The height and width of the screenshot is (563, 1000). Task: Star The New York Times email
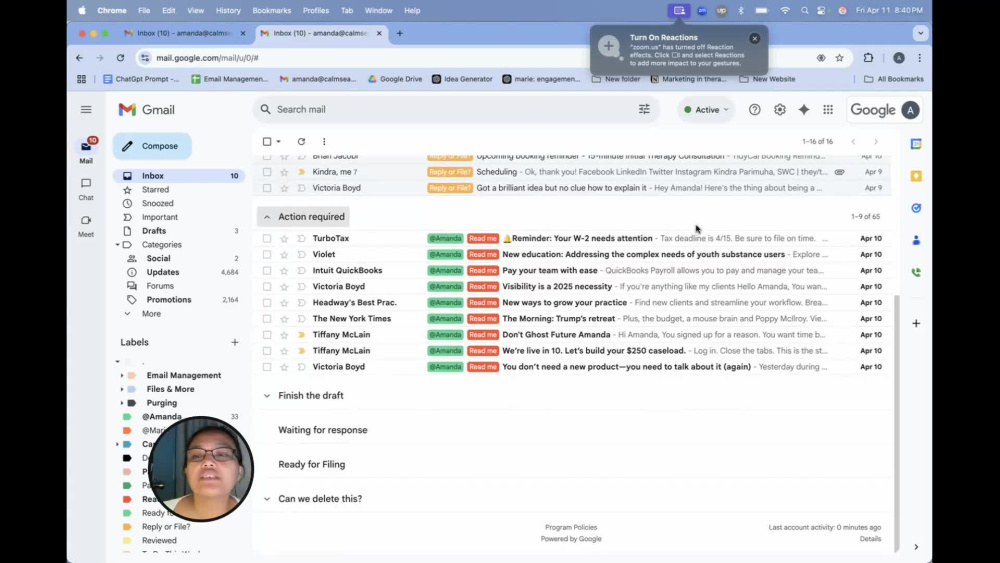(284, 319)
